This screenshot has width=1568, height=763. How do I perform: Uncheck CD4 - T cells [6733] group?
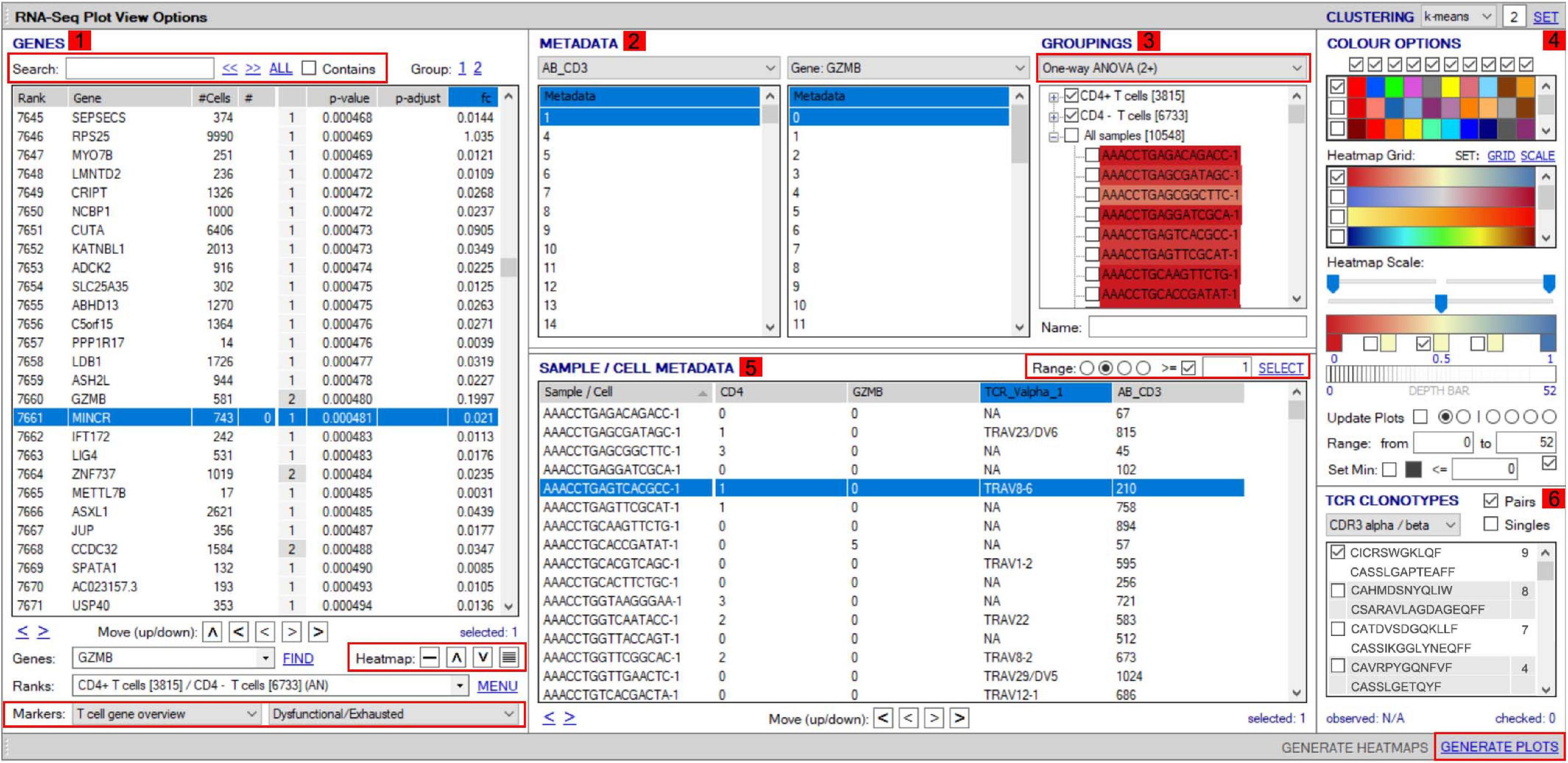coord(1072,115)
